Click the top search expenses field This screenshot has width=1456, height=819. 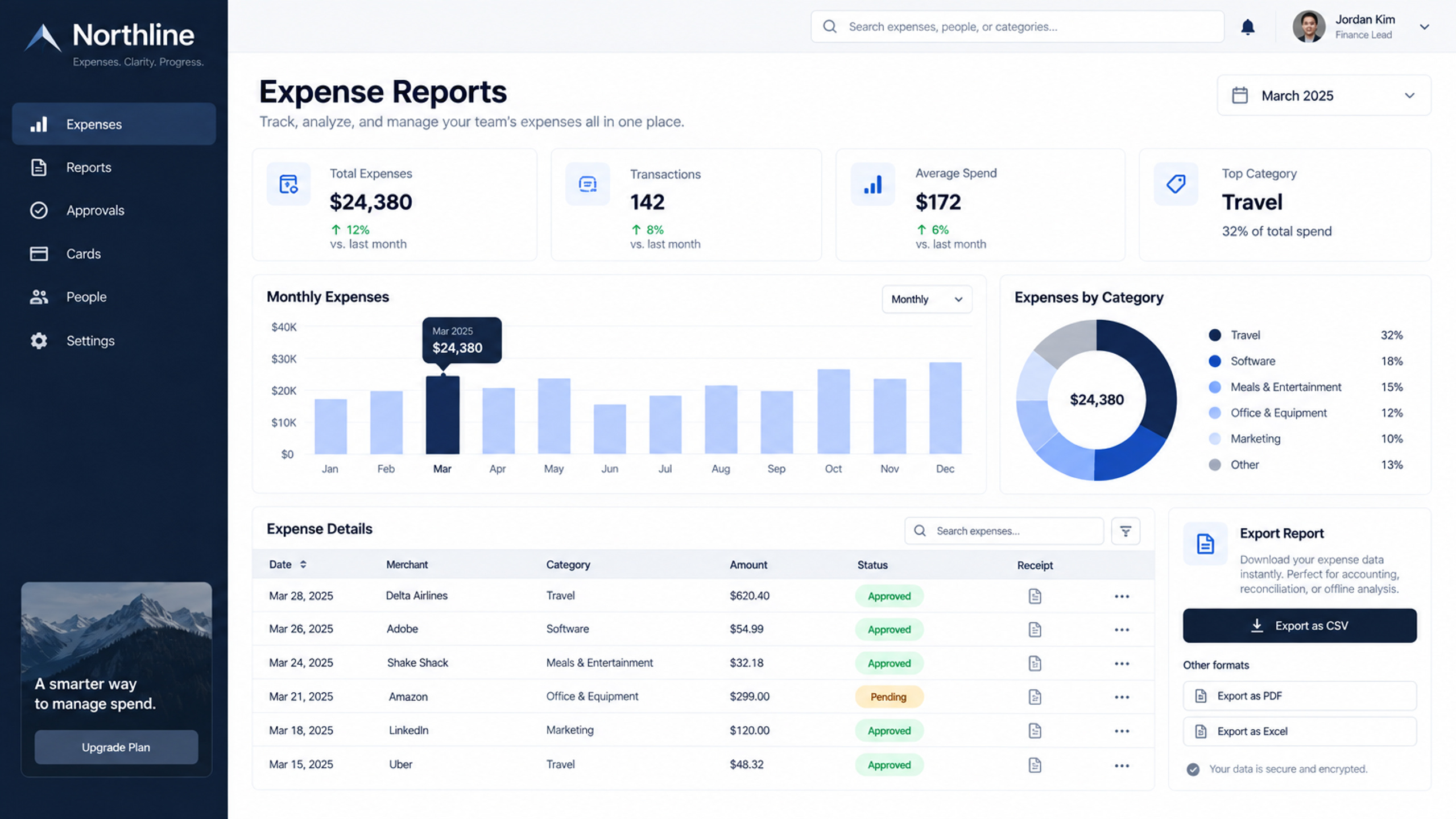(1017, 27)
